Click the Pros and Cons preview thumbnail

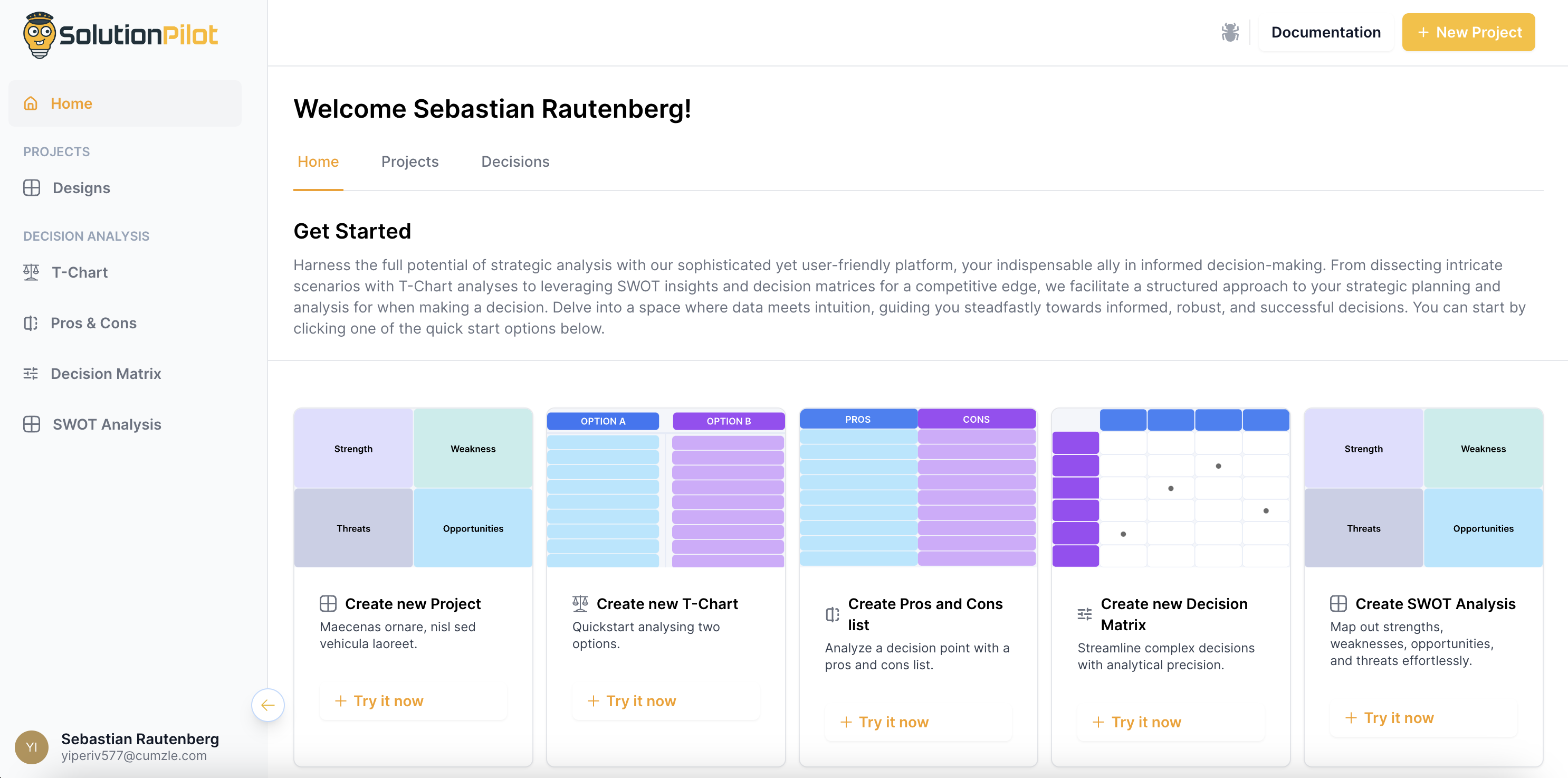pos(917,487)
